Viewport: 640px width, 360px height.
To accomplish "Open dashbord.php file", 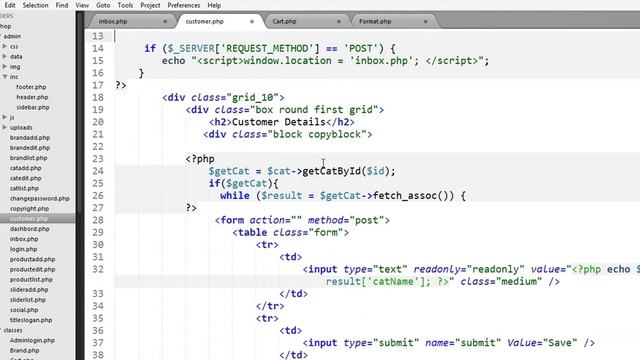I will click(29, 229).
